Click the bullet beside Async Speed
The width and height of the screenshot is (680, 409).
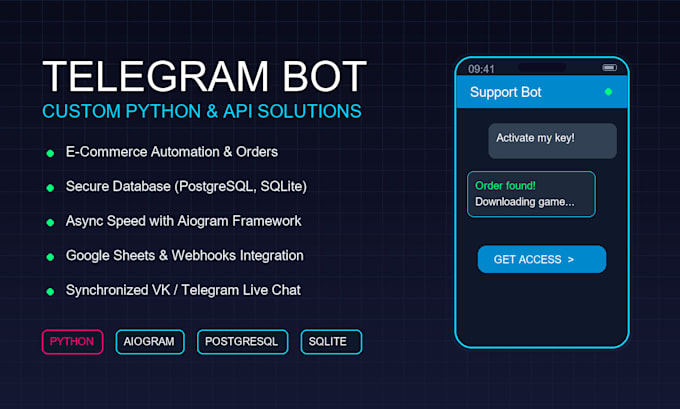50,222
